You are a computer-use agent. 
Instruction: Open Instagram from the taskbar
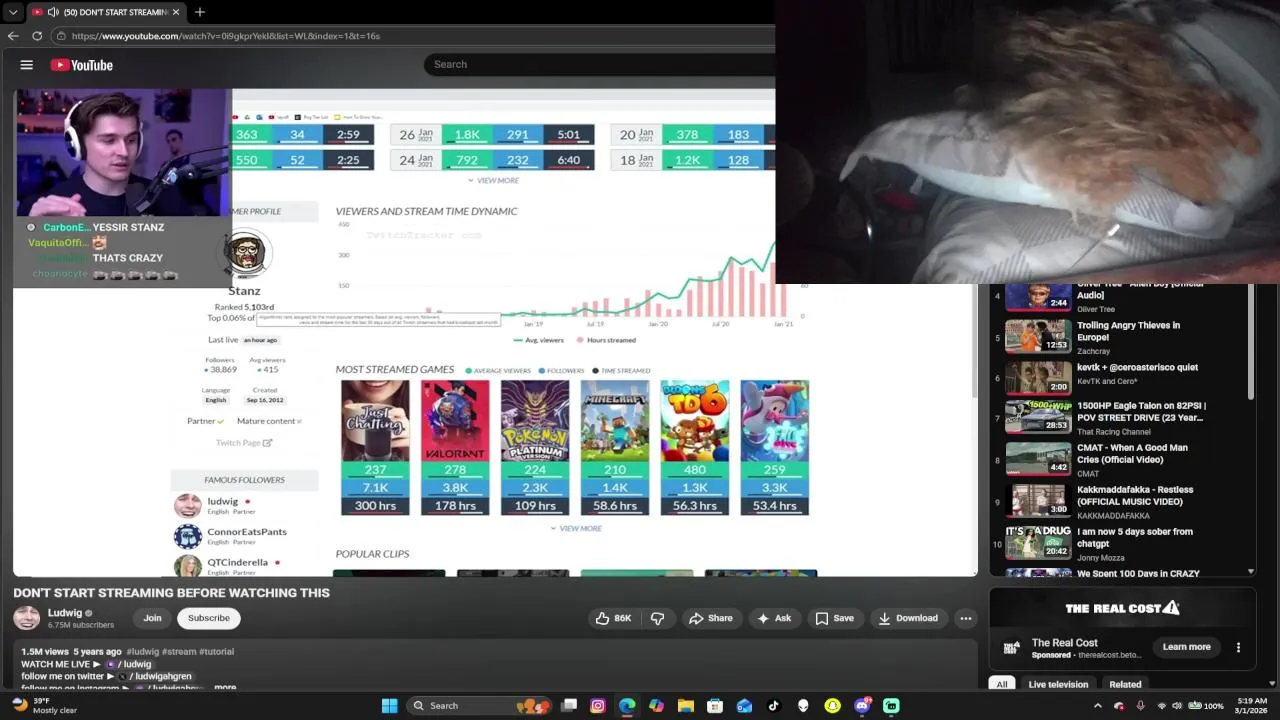point(598,706)
